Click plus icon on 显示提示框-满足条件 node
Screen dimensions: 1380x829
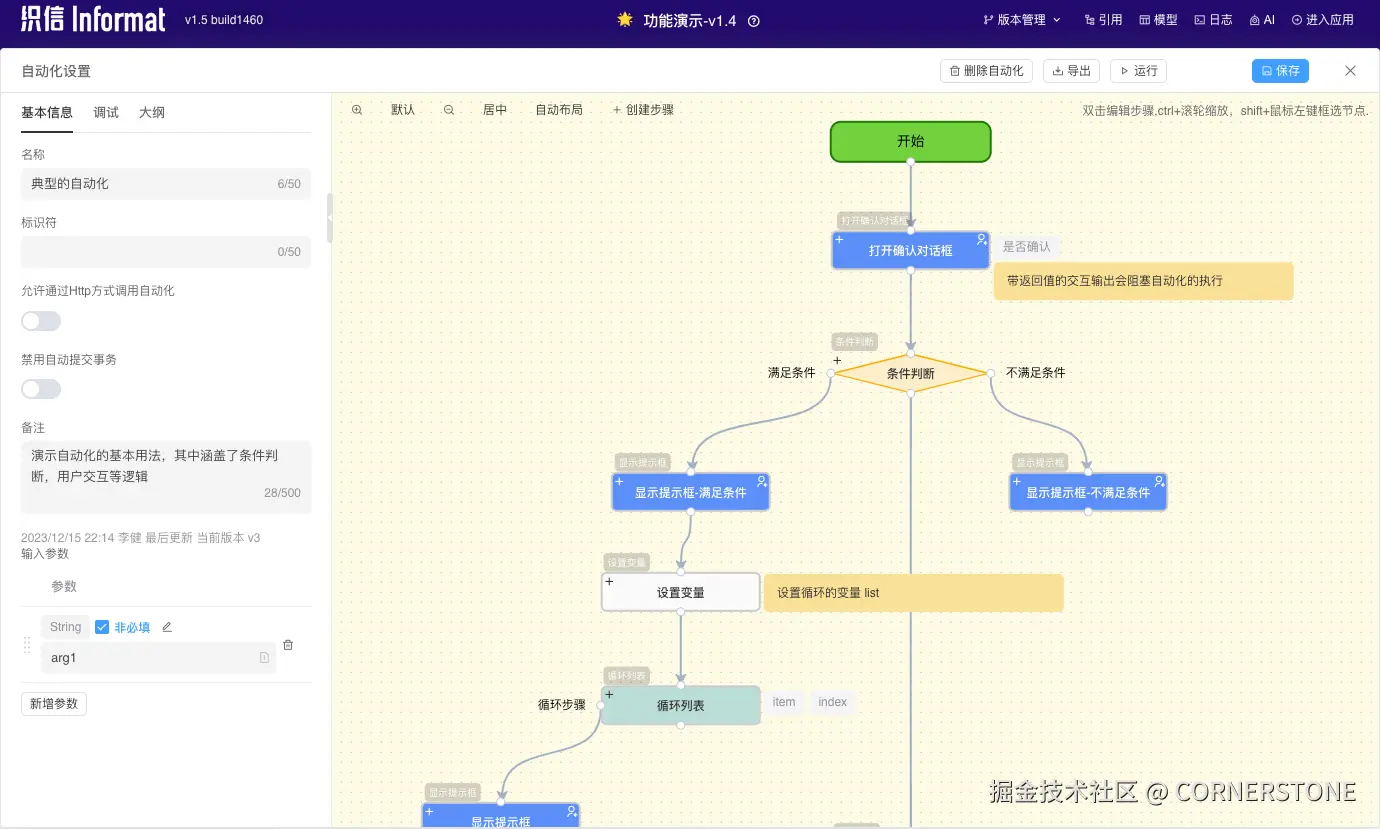coord(619,481)
